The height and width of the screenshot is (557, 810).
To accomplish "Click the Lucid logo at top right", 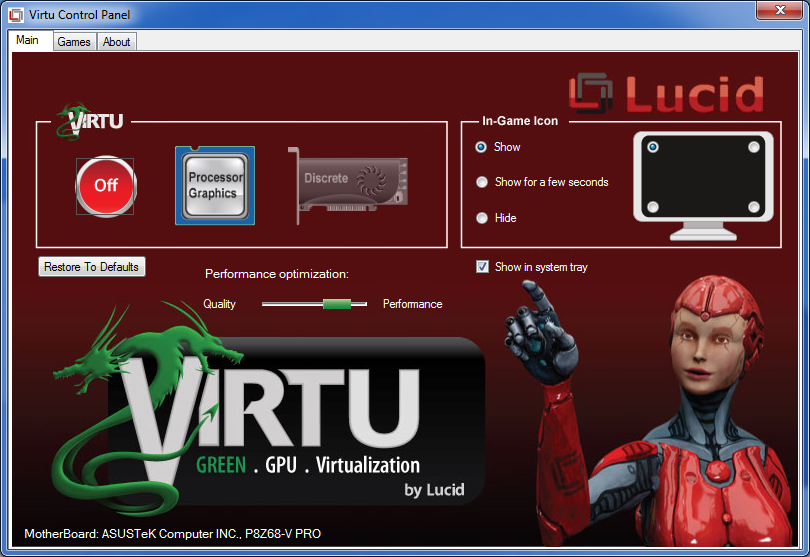I will tap(666, 94).
